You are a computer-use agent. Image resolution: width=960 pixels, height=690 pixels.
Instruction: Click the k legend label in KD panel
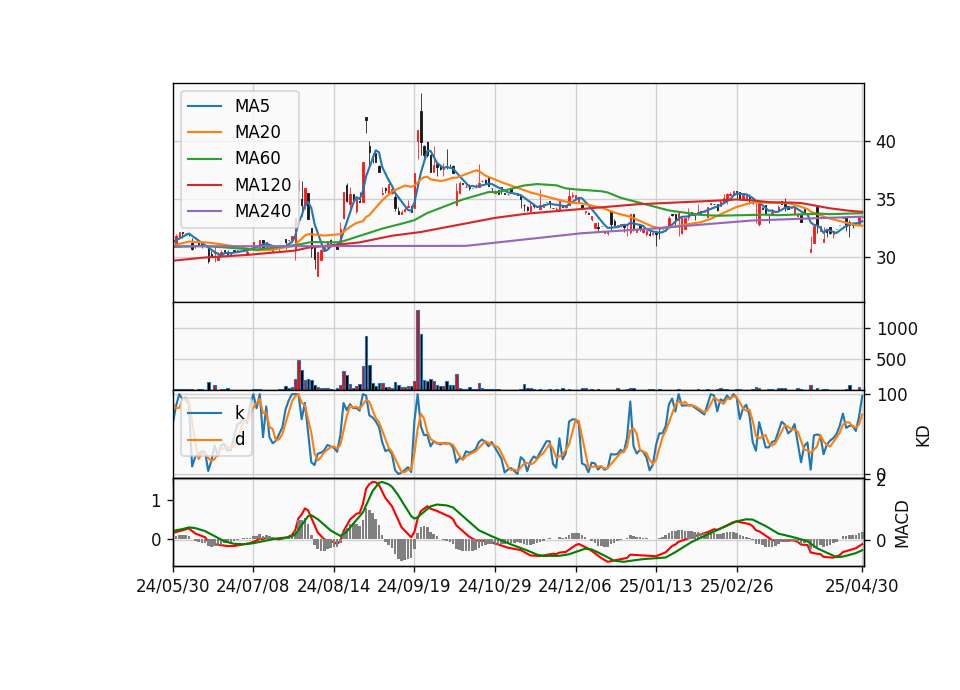[x=239, y=413]
